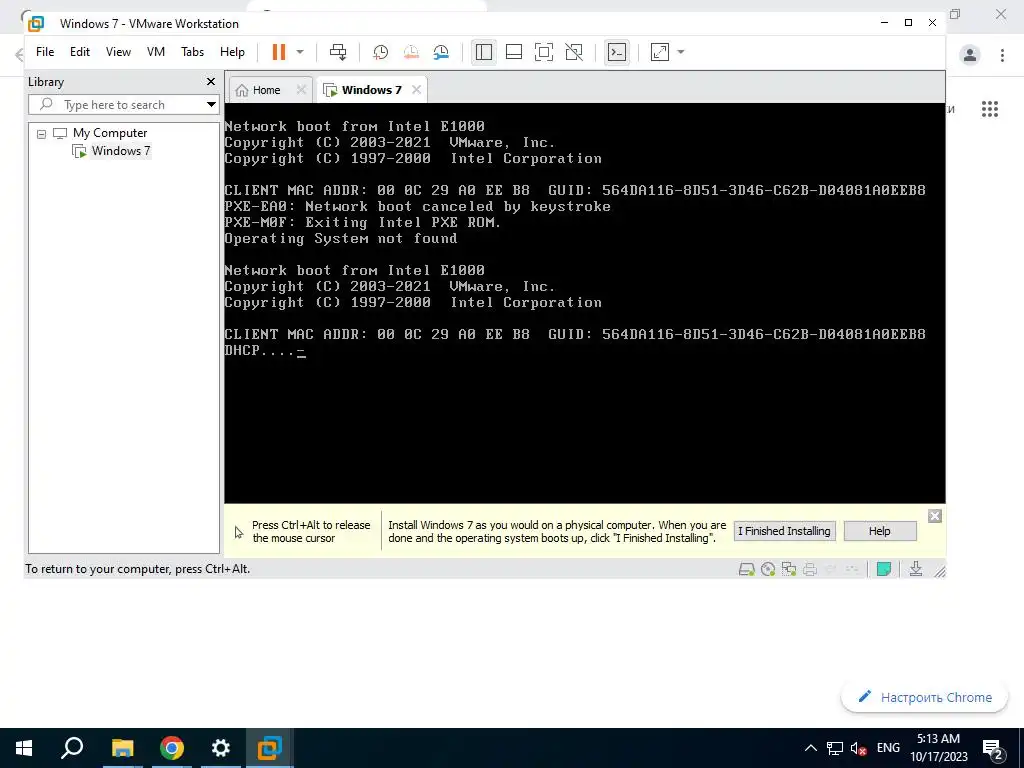Open the View menu
The image size is (1024, 768).
pos(118,52)
